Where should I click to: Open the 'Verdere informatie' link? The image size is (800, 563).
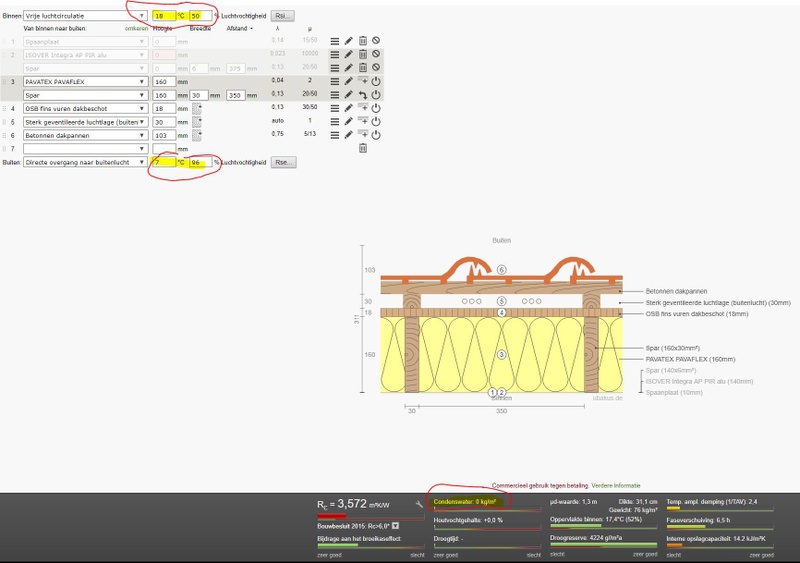click(616, 485)
